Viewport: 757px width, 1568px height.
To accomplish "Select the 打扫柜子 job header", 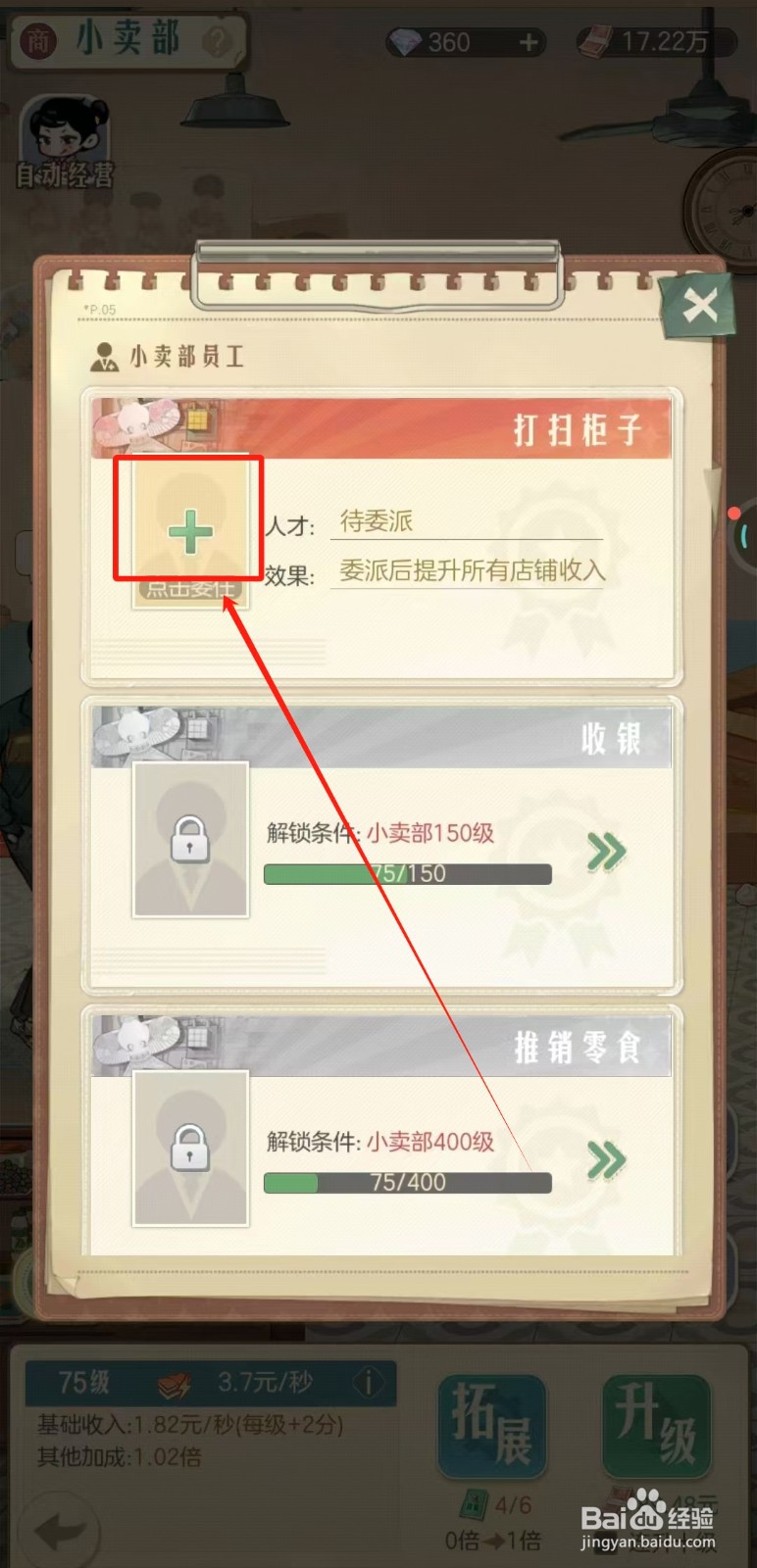I will click(381, 428).
